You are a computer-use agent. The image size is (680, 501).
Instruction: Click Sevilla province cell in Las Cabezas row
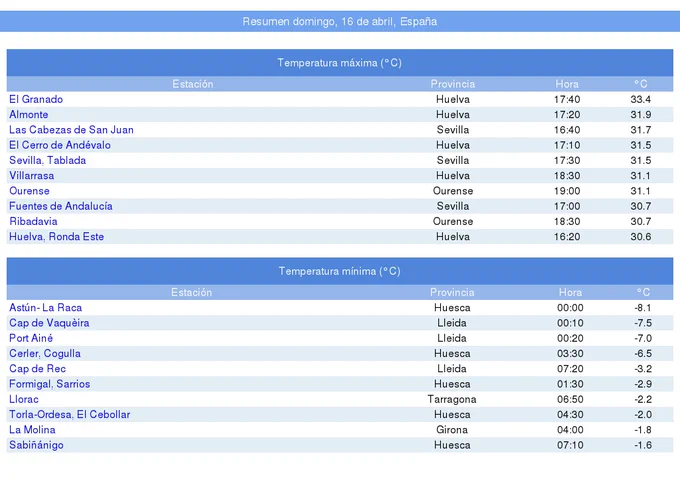pos(453,130)
